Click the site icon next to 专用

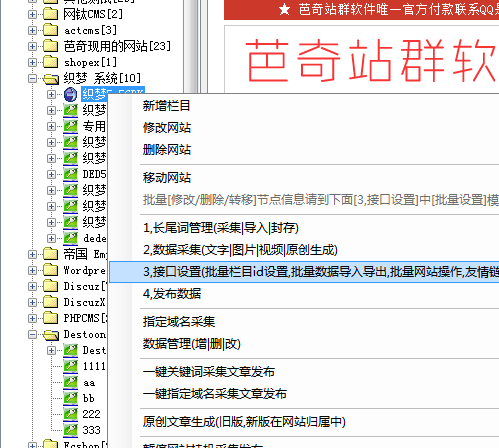click(x=70, y=126)
